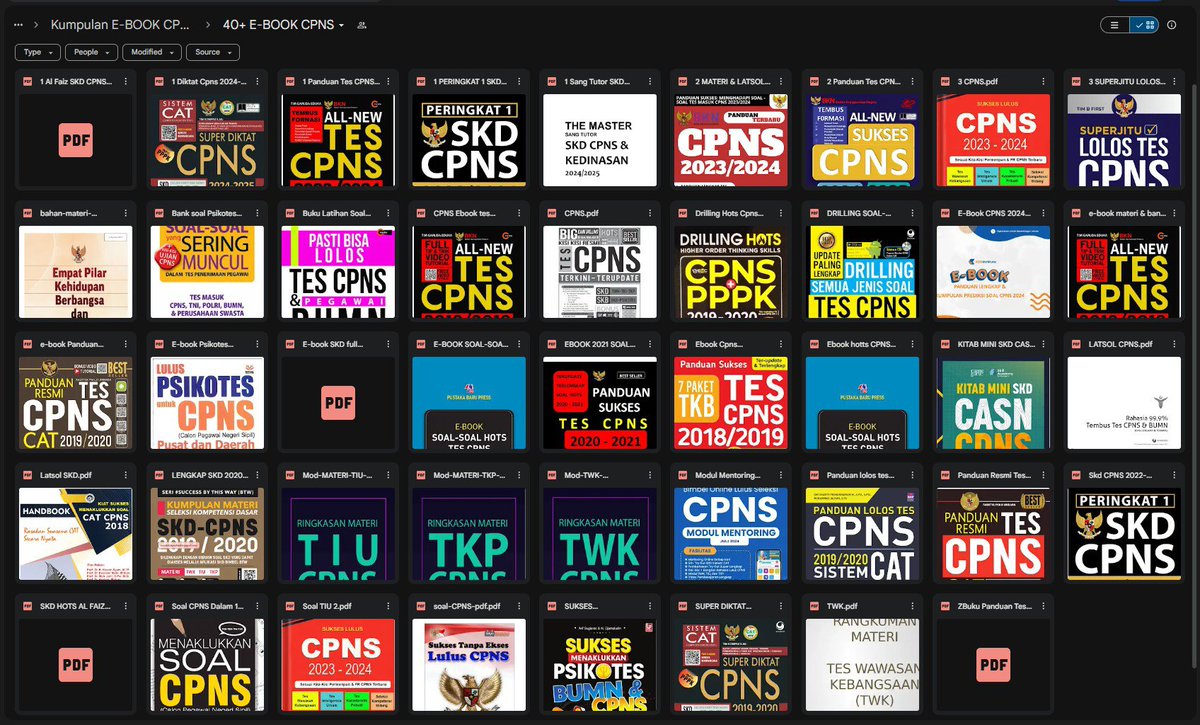
Task: Select file name 'EBOOK 2021 SOAL...'
Action: point(602,344)
